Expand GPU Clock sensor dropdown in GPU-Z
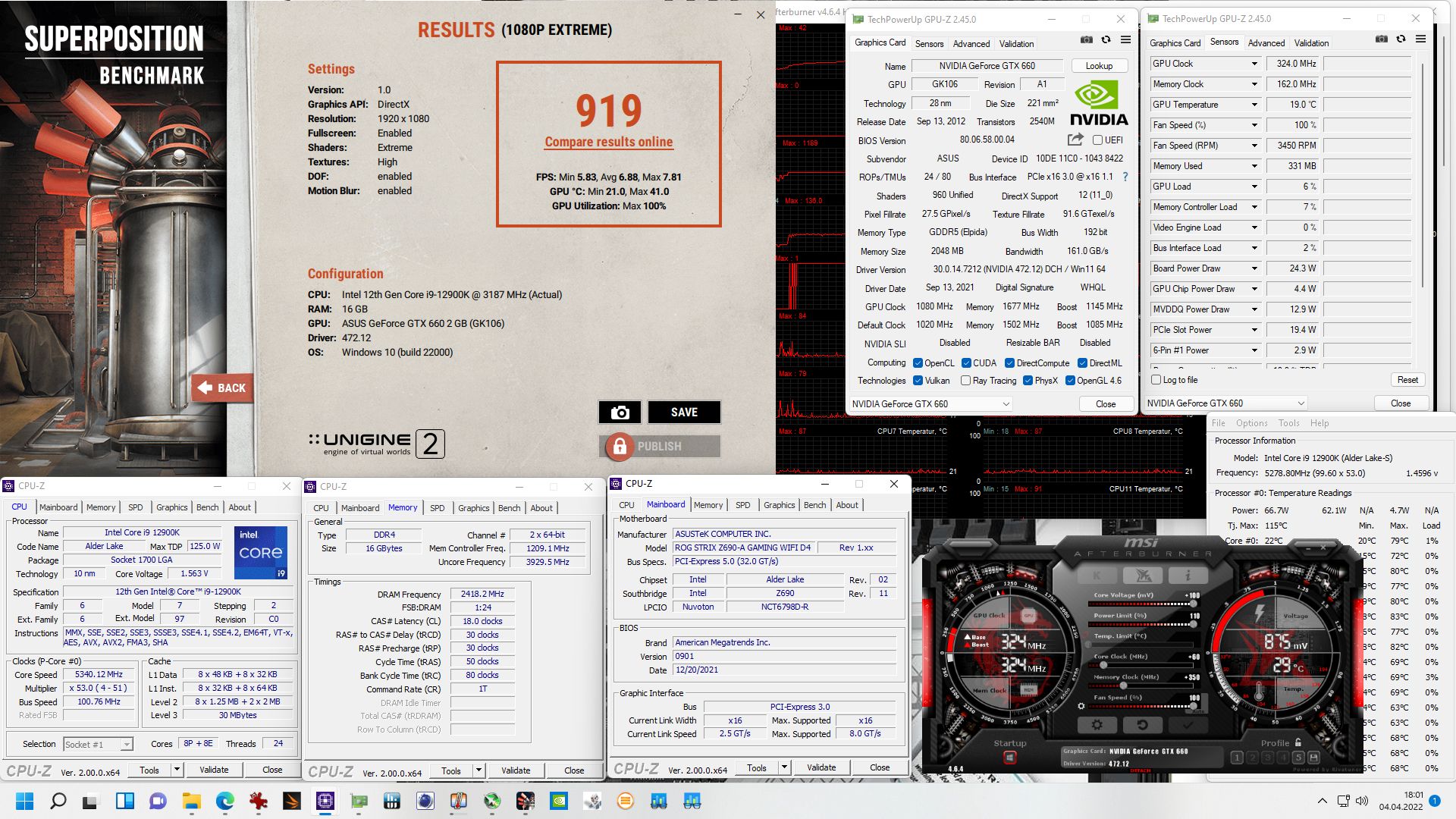The image size is (1456, 819). click(1254, 64)
